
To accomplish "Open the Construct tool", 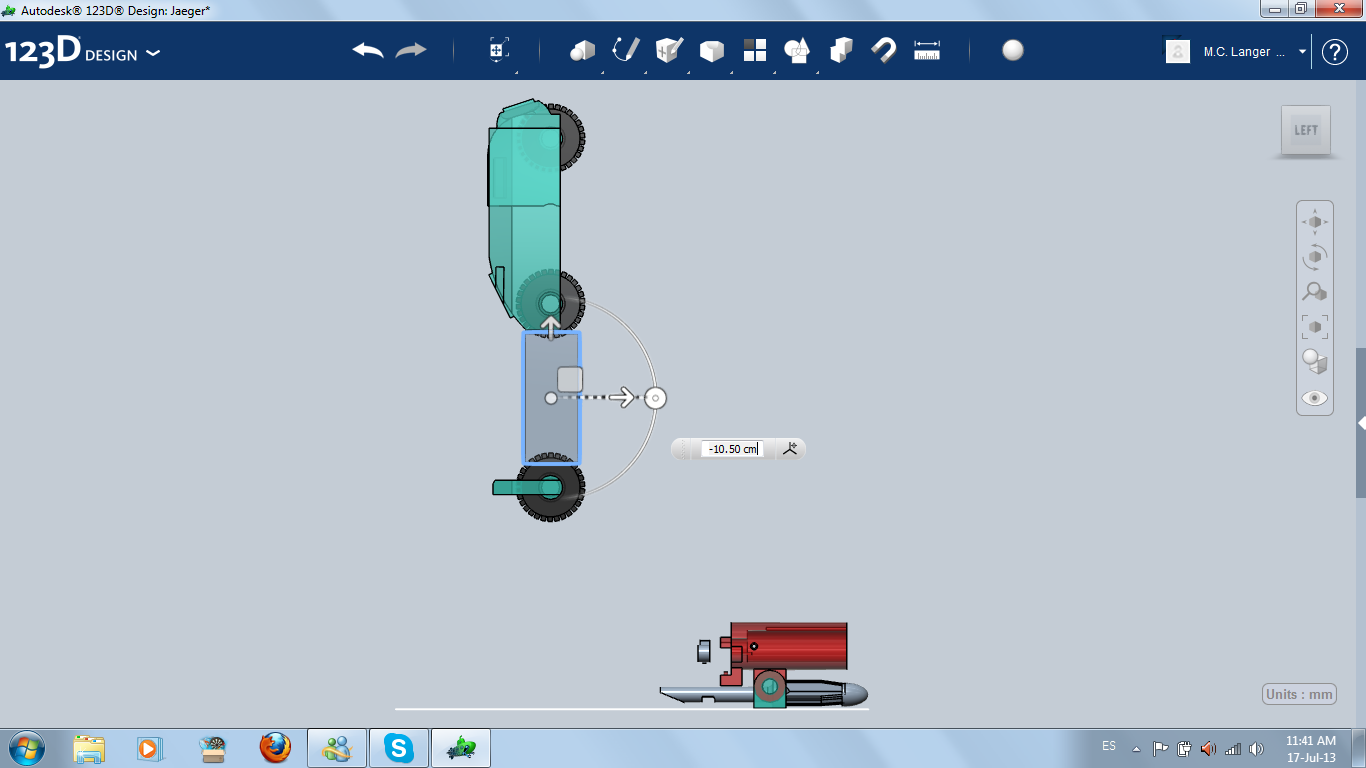I will click(x=668, y=50).
